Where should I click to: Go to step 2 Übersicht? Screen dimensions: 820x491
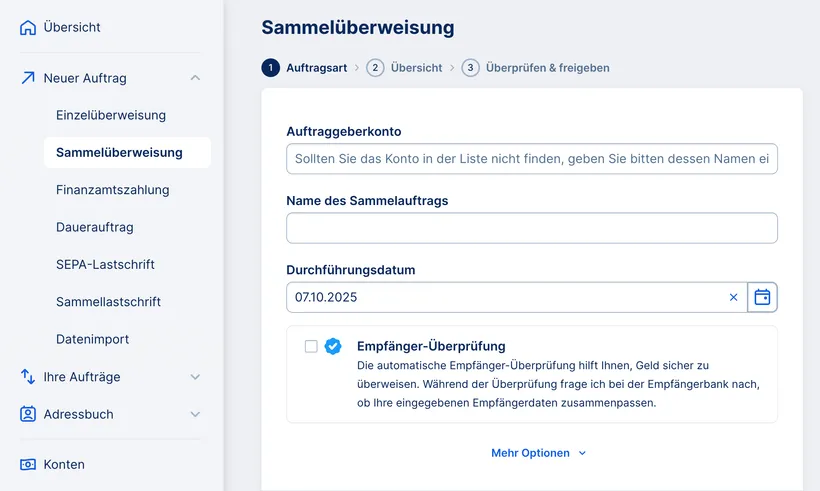tap(405, 68)
